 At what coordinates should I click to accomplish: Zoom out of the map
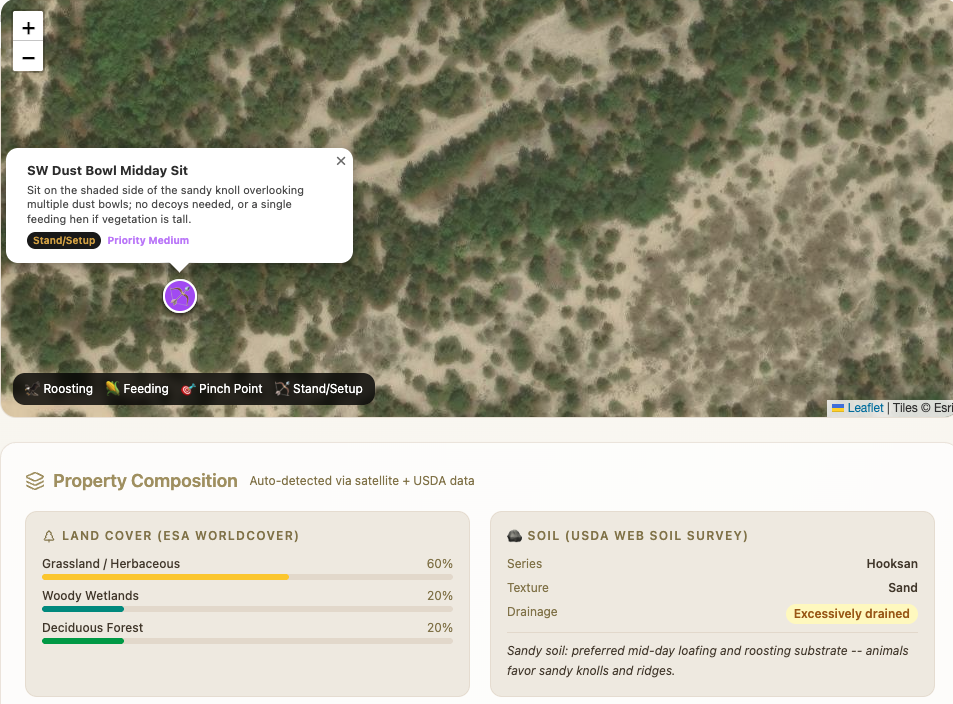point(28,57)
